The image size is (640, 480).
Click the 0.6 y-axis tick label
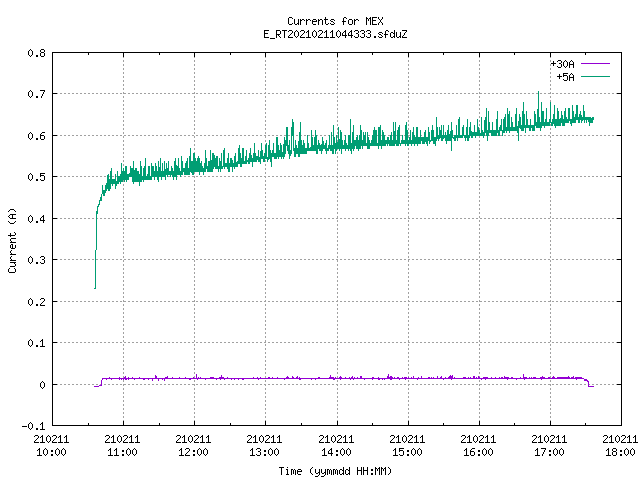[36, 136]
